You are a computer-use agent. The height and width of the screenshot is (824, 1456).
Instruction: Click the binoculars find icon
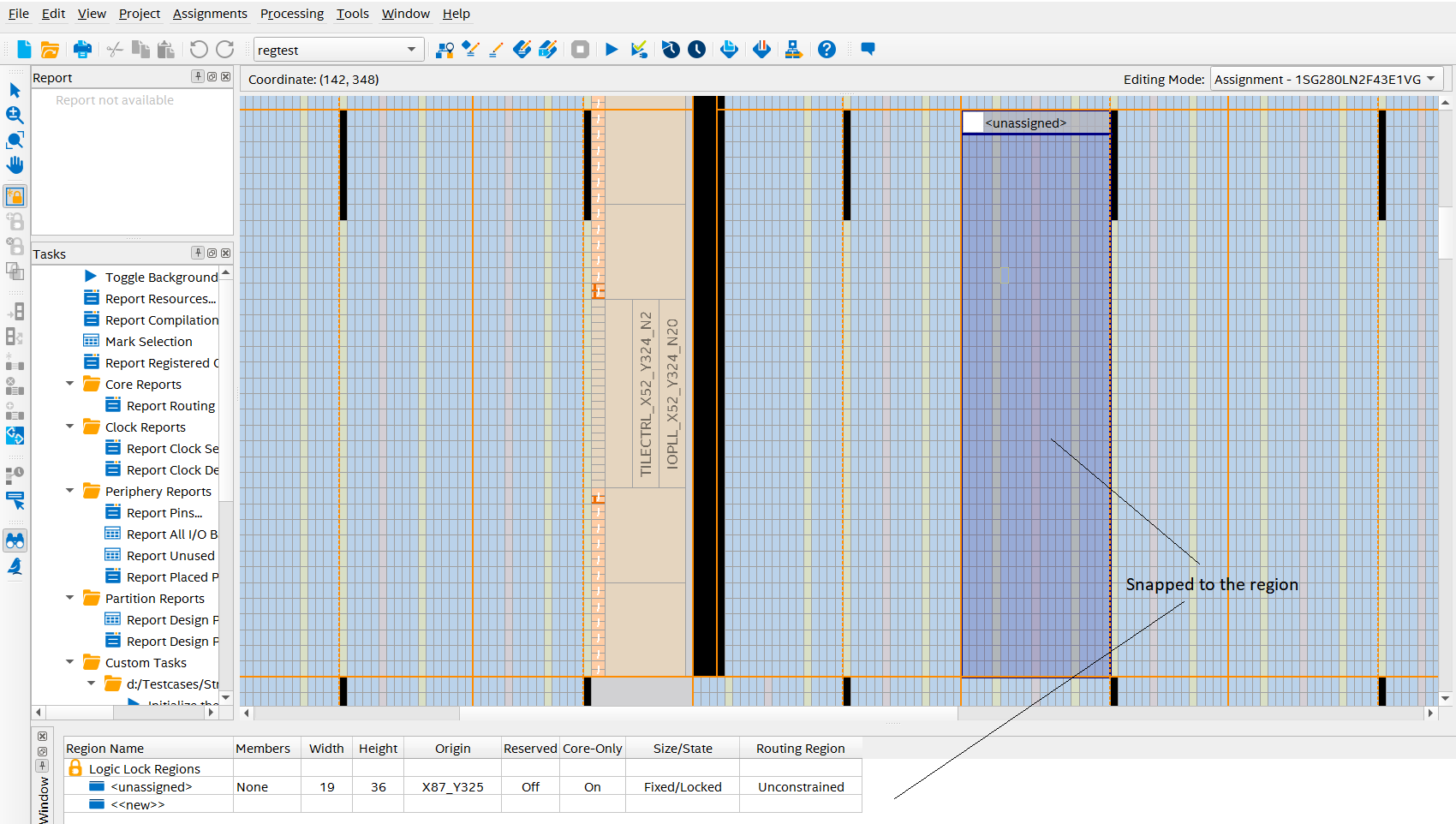[x=15, y=540]
